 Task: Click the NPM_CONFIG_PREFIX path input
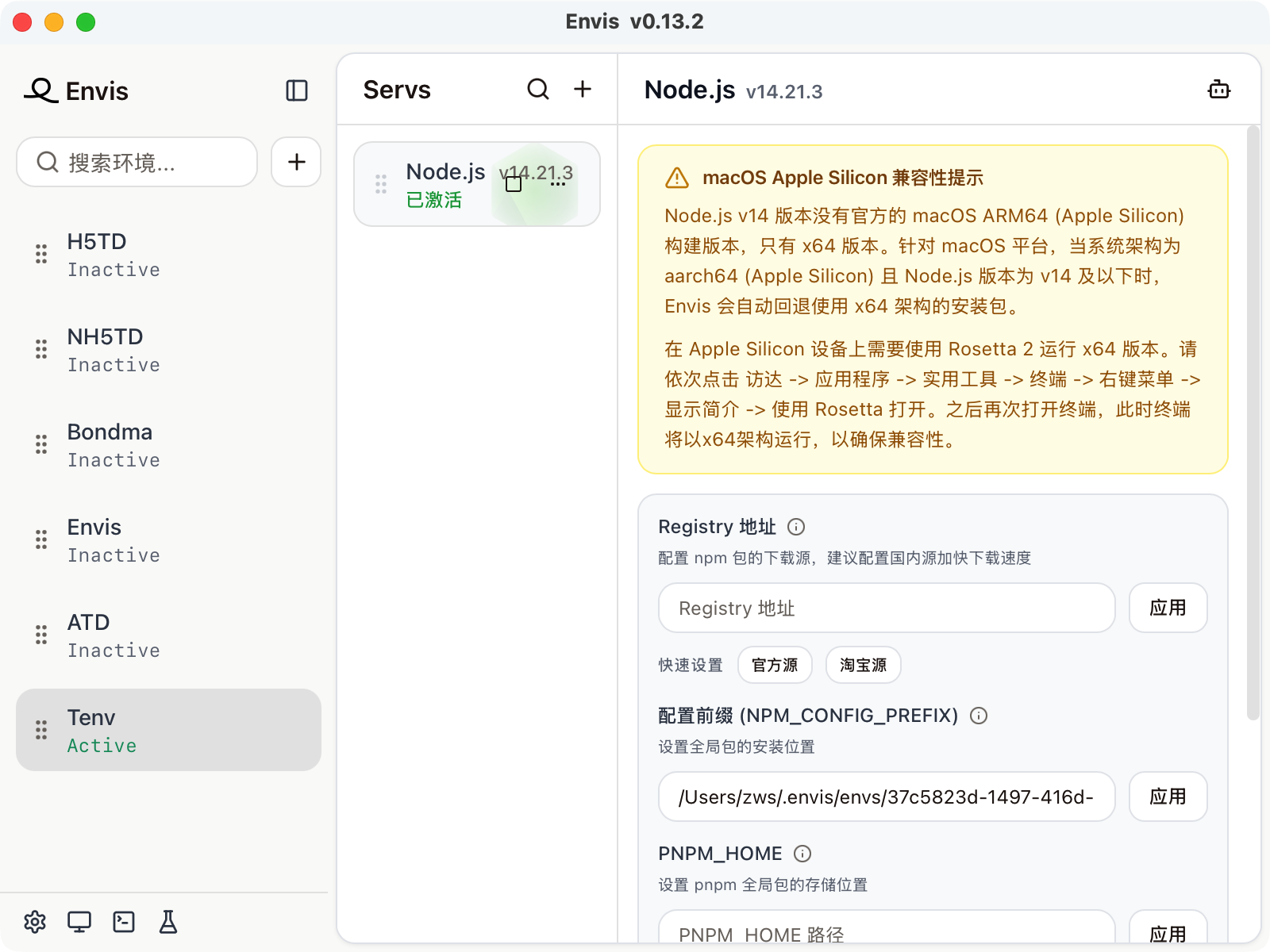click(x=887, y=797)
